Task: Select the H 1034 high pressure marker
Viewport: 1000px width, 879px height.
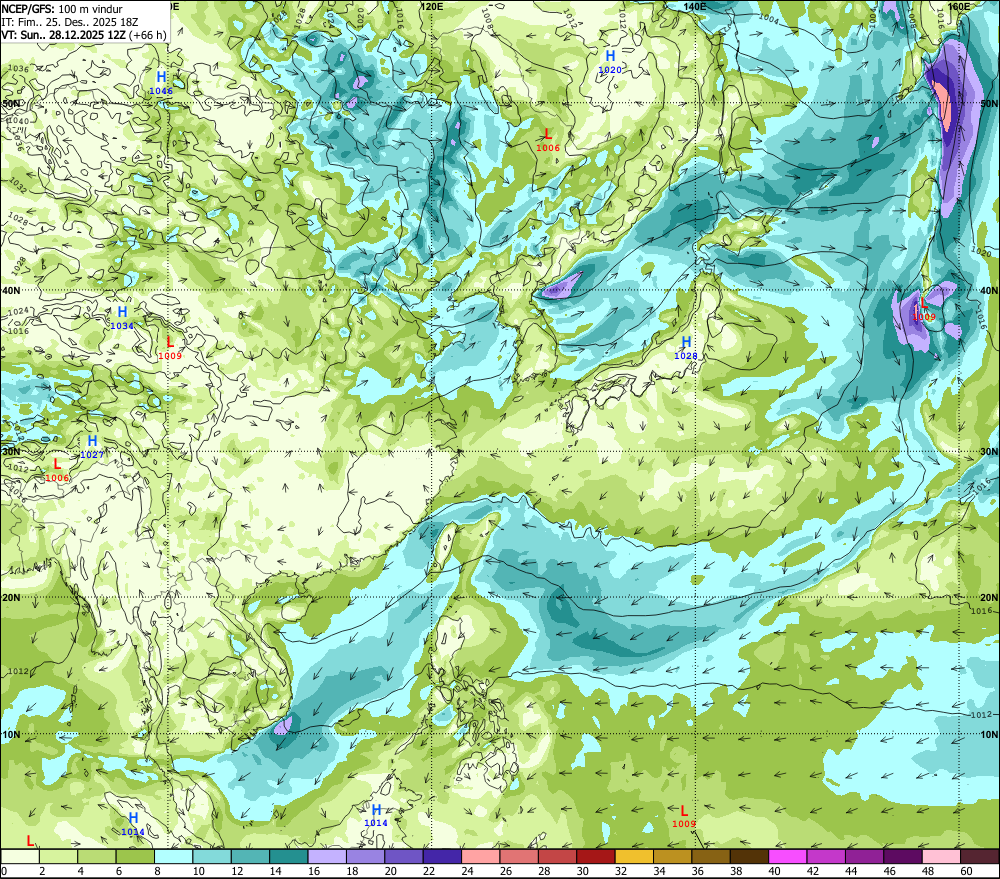Action: [x=122, y=318]
